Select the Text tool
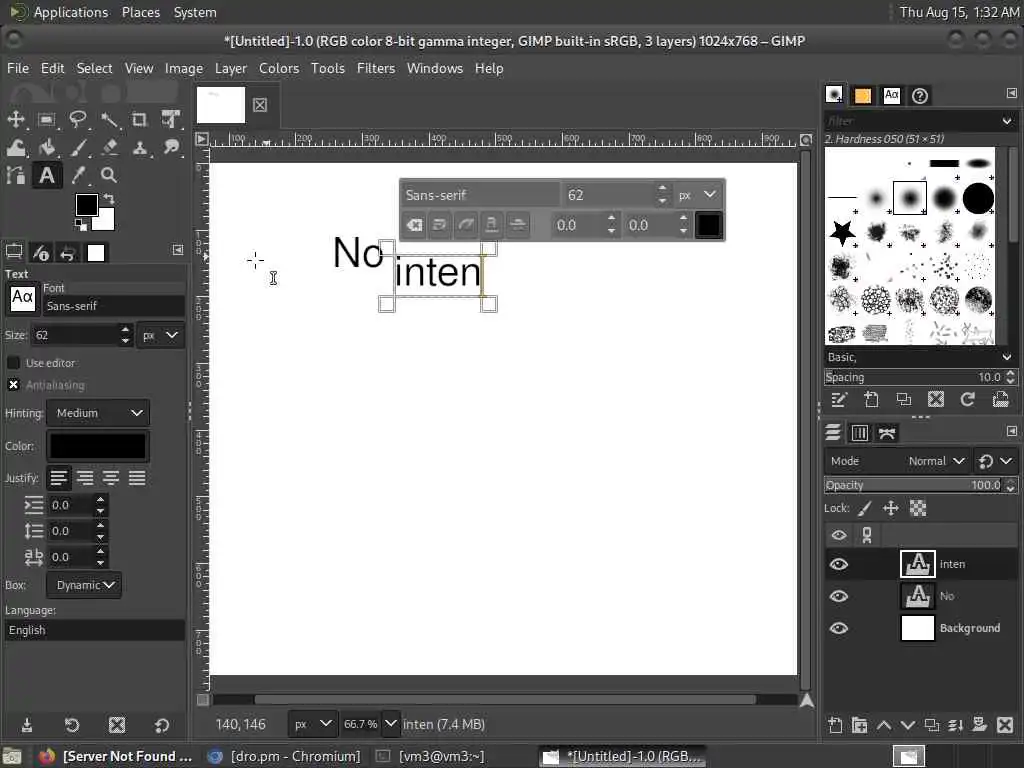Screen dimensions: 1024x768 pos(46,175)
